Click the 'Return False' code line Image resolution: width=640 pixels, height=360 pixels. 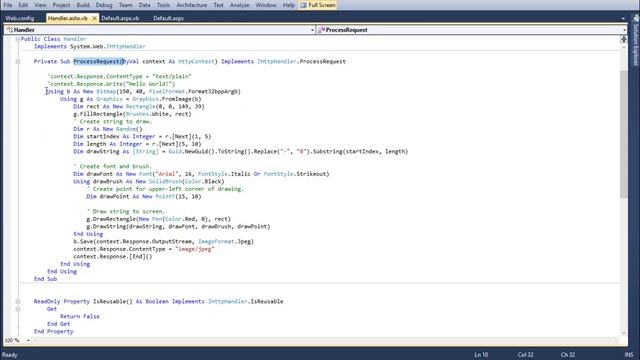tap(80, 316)
